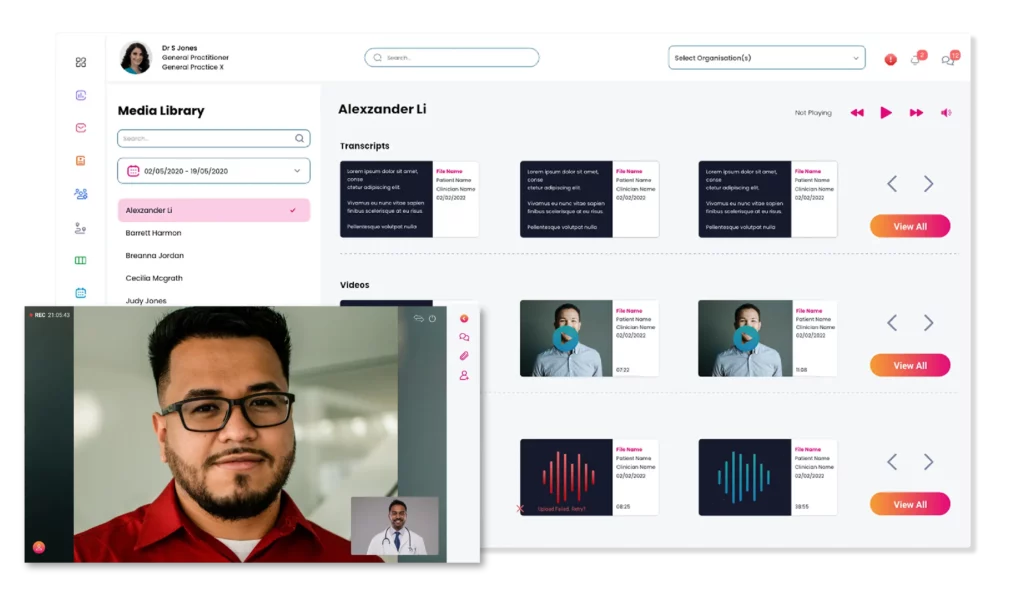Viewport: 1024px width, 598px height.
Task: Click the doctor self-view thumbnail in call
Action: (x=394, y=526)
